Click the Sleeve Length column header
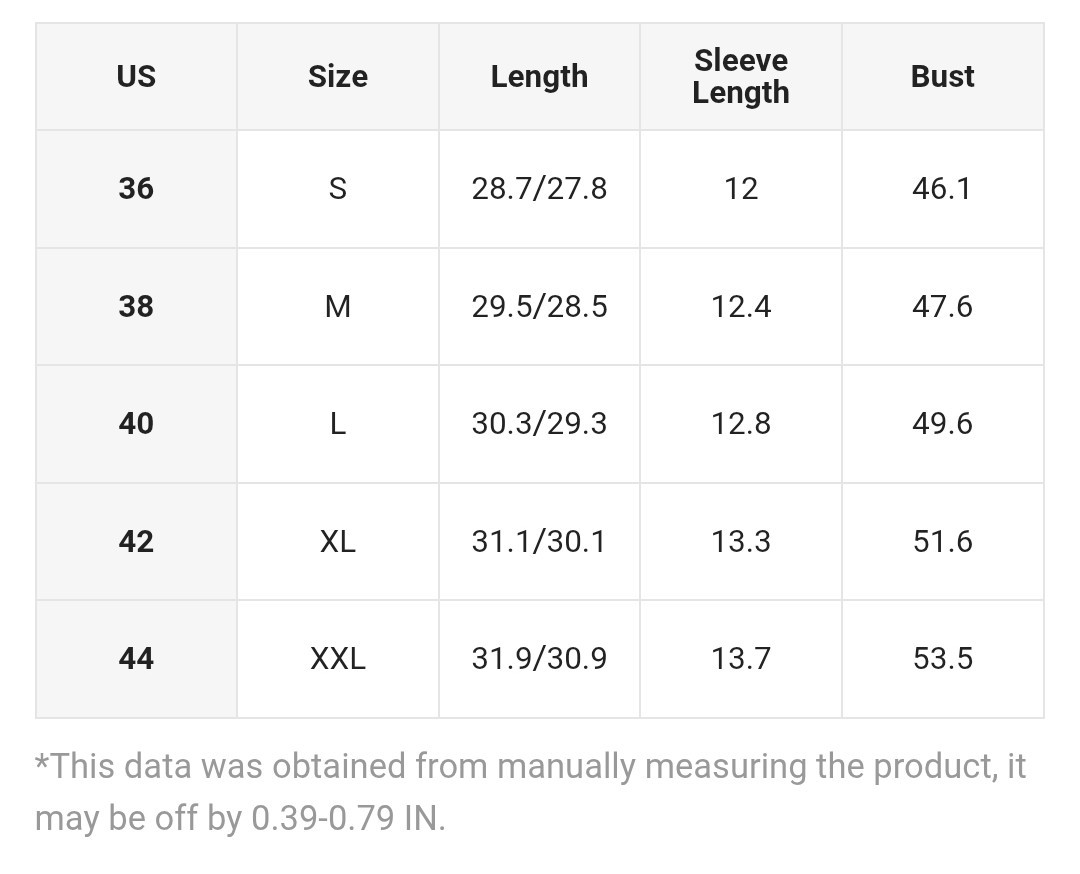This screenshot has width=1080, height=874. coord(741,77)
